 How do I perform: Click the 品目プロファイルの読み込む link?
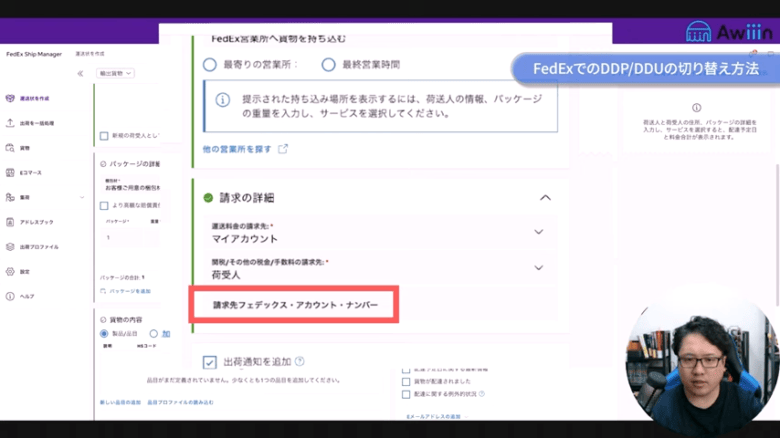(180, 402)
